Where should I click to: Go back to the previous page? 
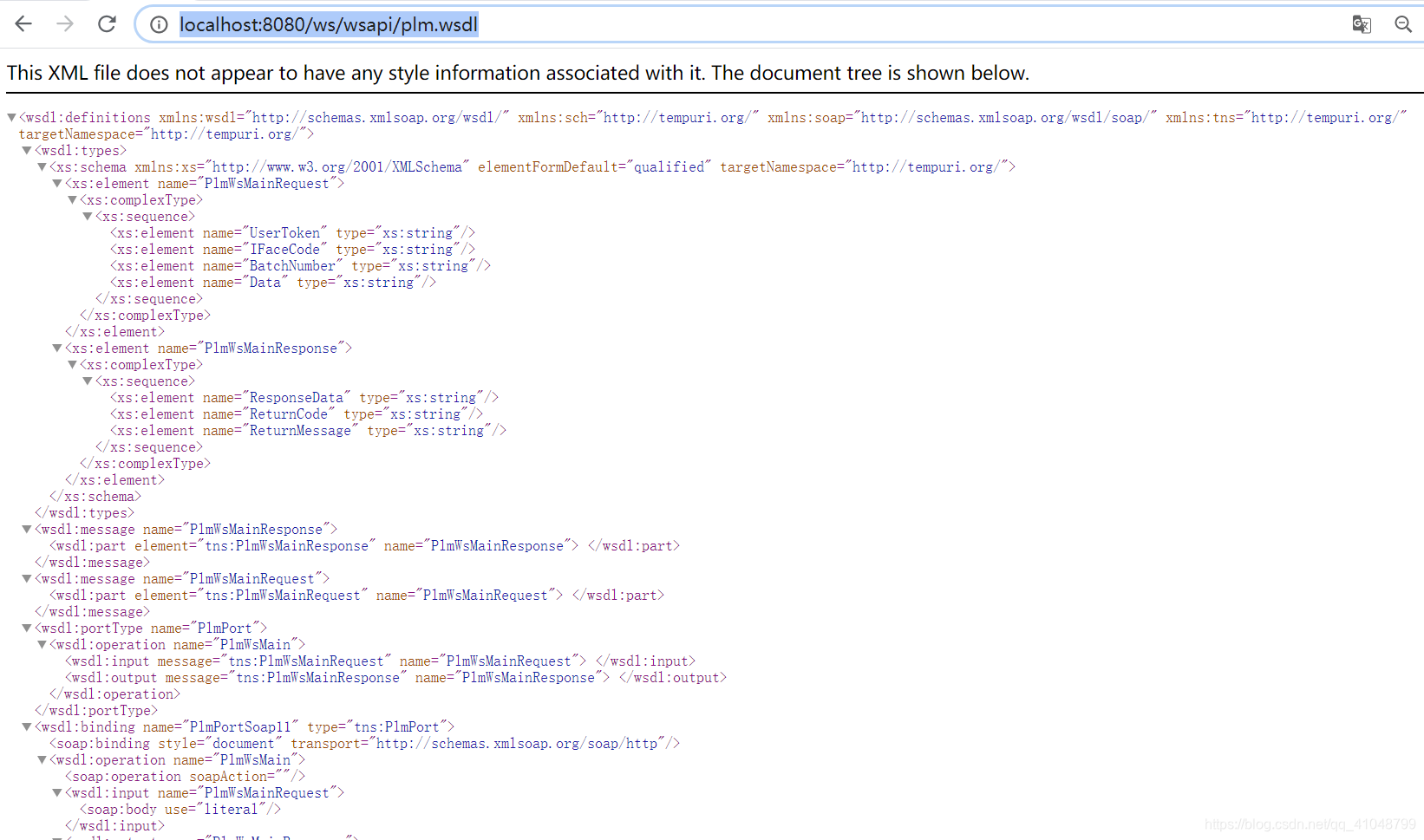[x=23, y=24]
